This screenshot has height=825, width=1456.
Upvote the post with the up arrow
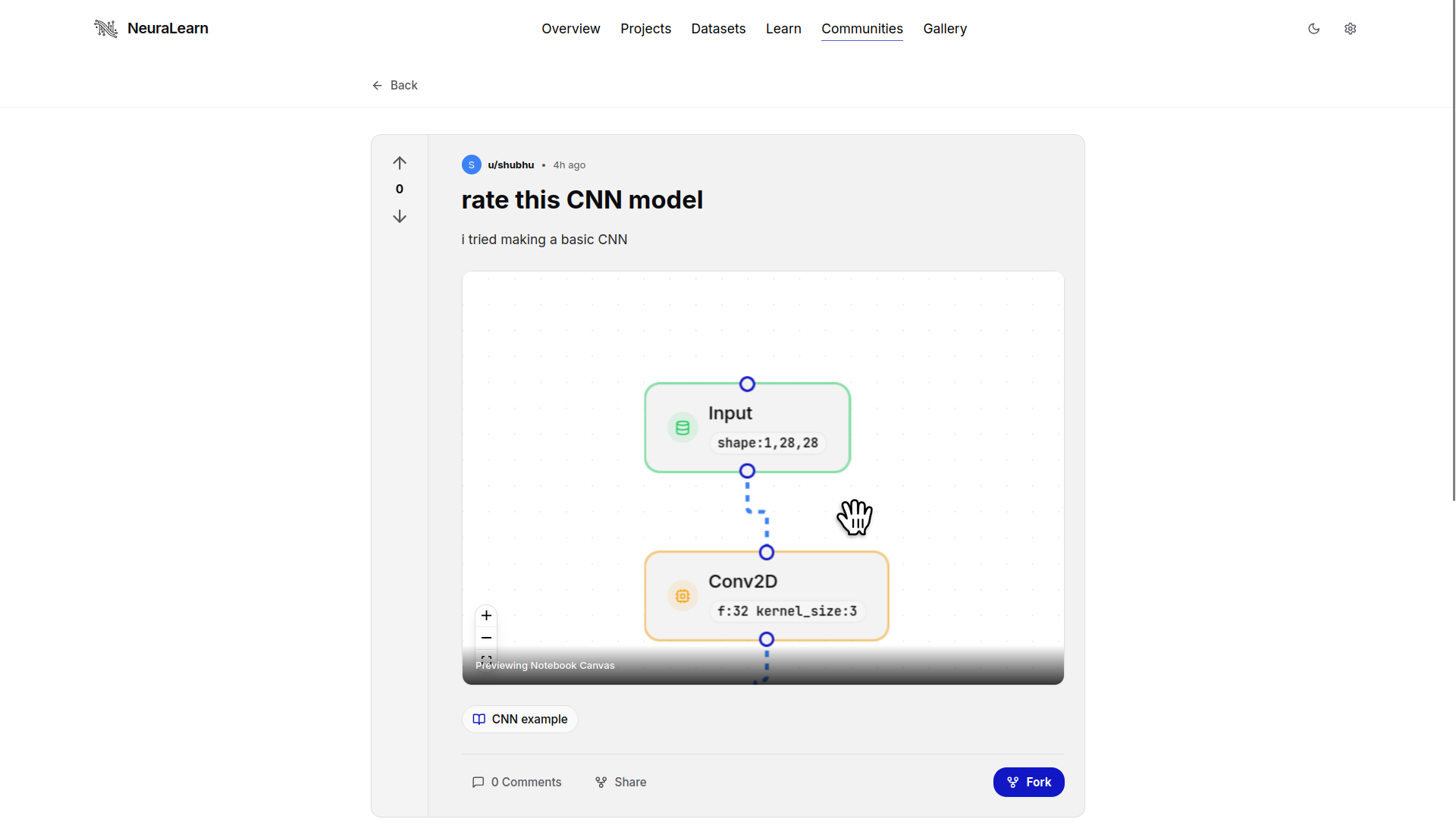point(400,162)
